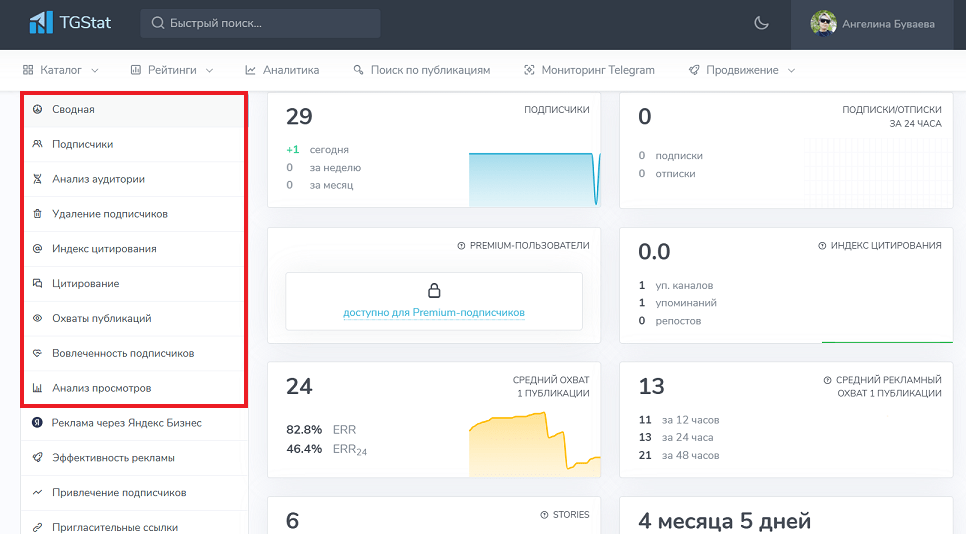
Task: Click the доступно для Premium-подписчиков link
Action: [x=433, y=312]
